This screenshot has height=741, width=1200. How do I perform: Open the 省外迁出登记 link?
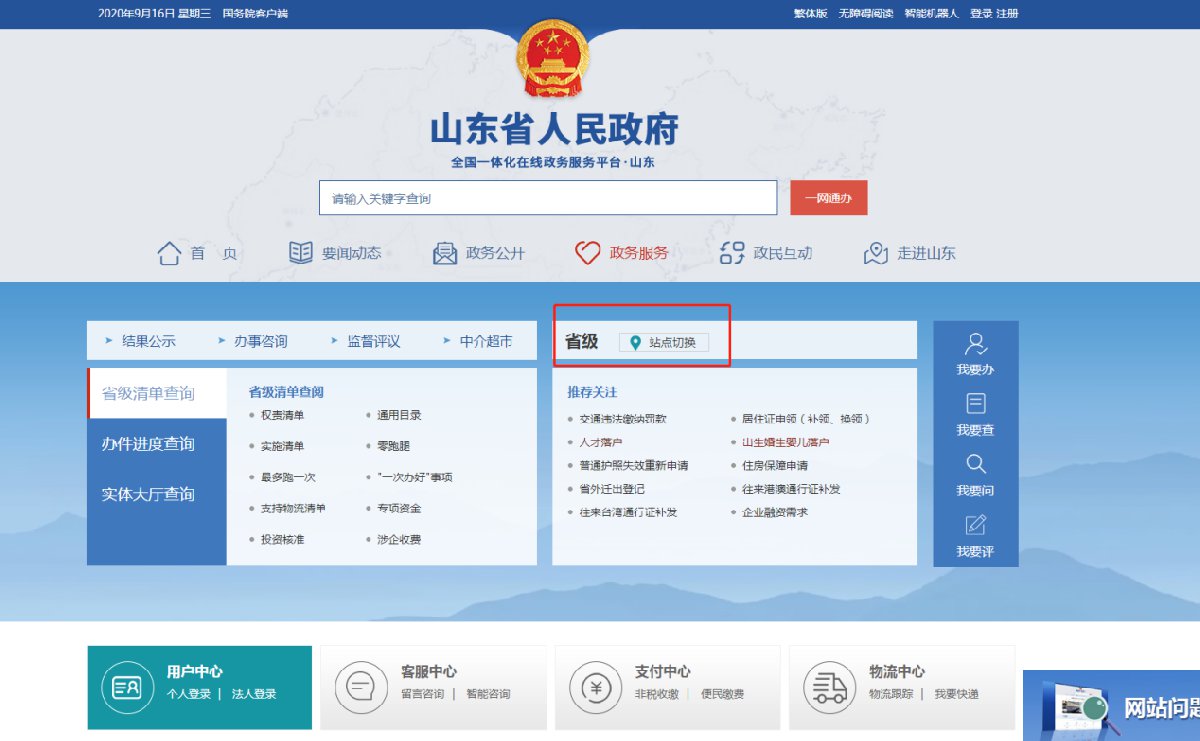(x=611, y=489)
